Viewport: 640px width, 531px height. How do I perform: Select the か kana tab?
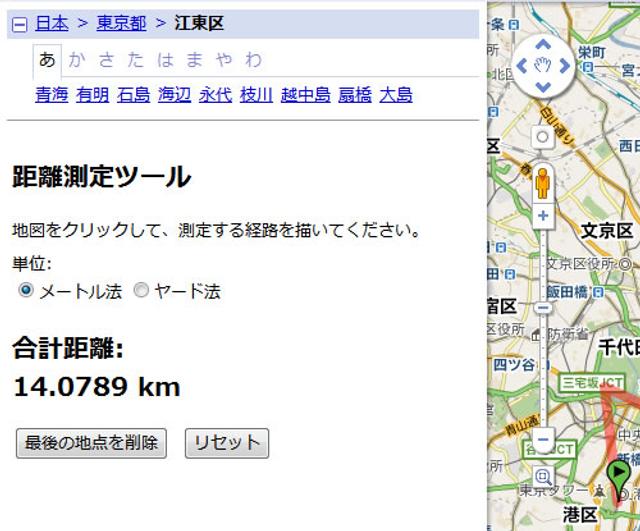click(77, 60)
